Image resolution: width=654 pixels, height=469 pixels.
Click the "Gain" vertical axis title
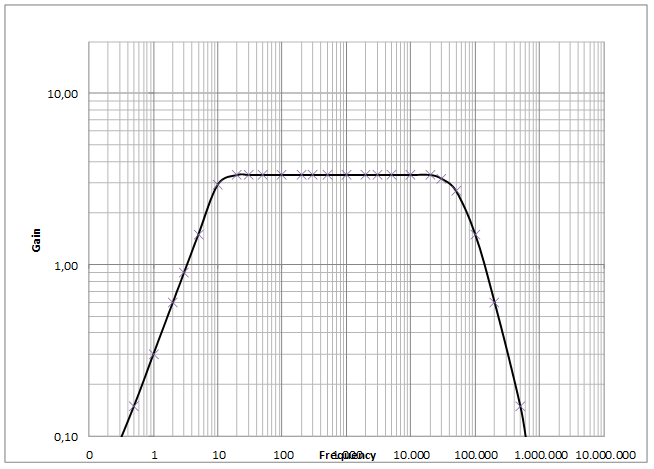(36, 239)
